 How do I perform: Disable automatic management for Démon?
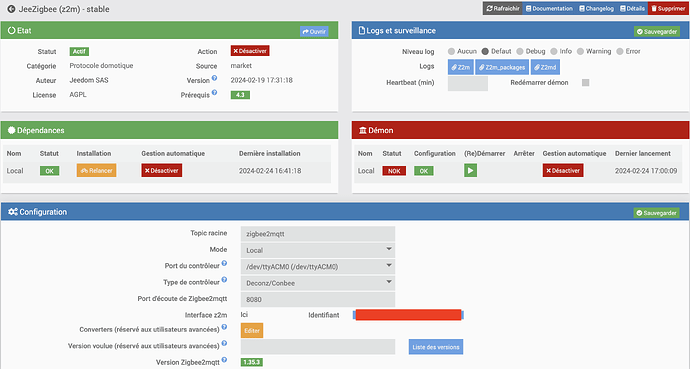[x=563, y=171]
